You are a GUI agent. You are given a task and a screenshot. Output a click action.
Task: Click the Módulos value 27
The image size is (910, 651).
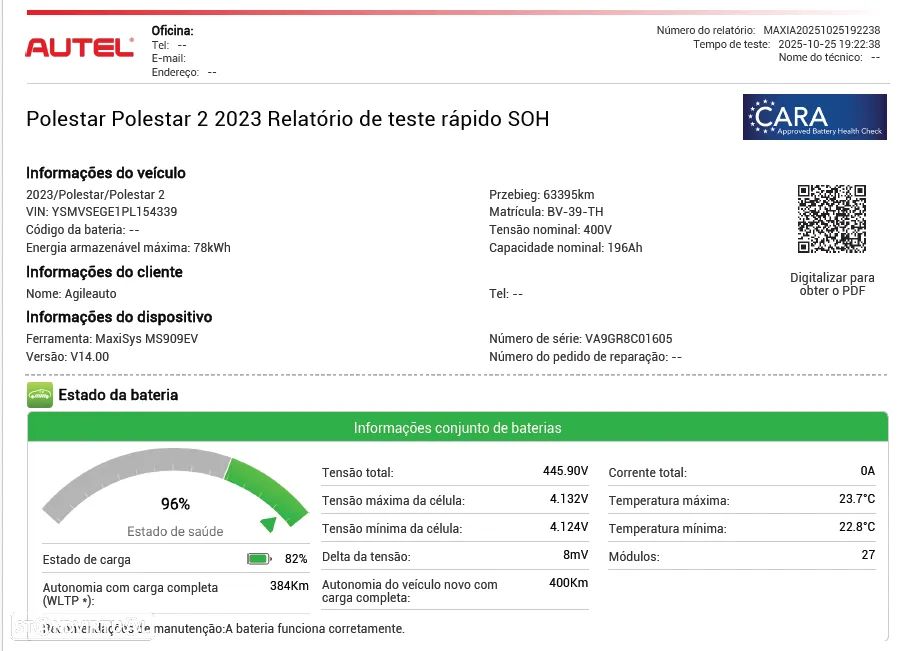(868, 555)
